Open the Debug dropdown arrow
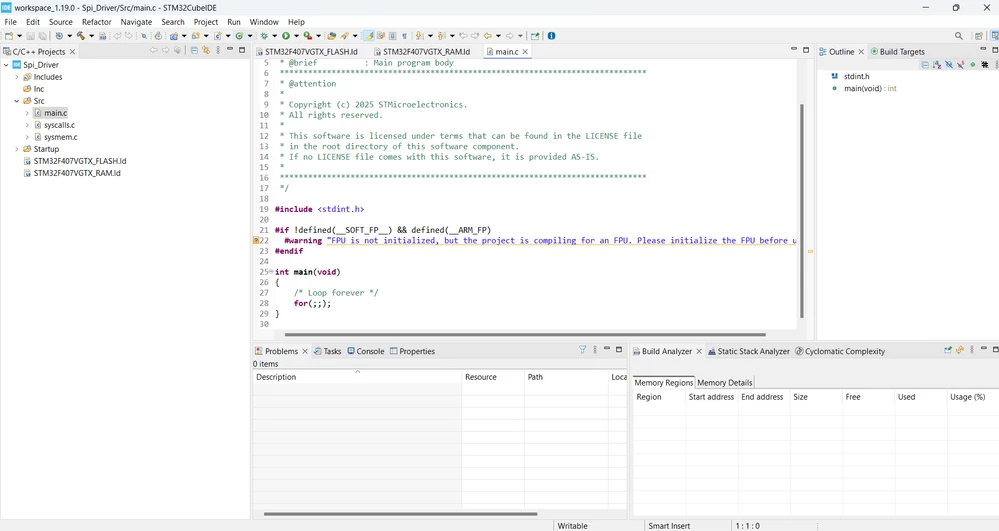The width and height of the screenshot is (999, 531). pos(274,36)
